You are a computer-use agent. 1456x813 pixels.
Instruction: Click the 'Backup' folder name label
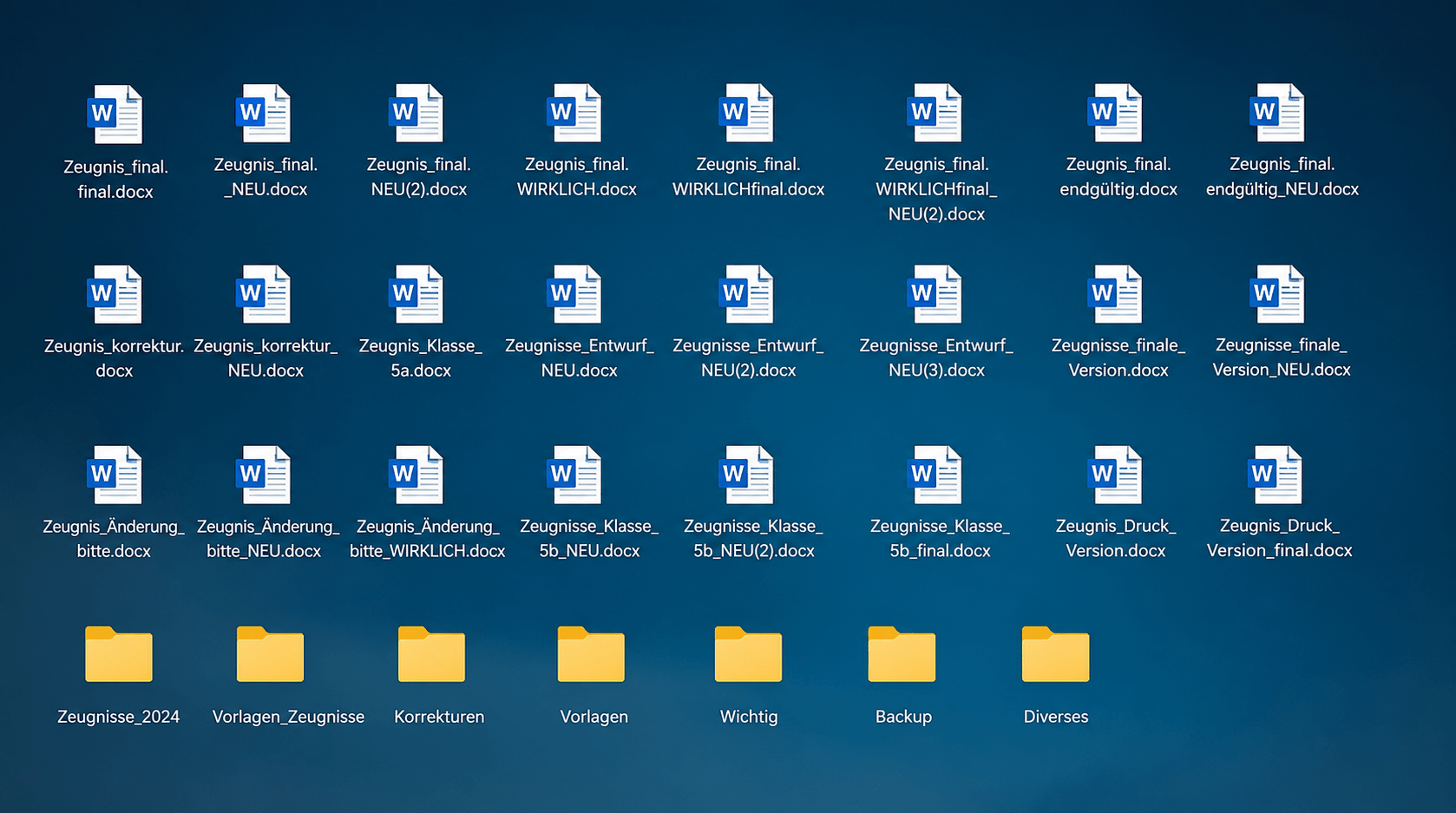pyautogui.click(x=903, y=717)
